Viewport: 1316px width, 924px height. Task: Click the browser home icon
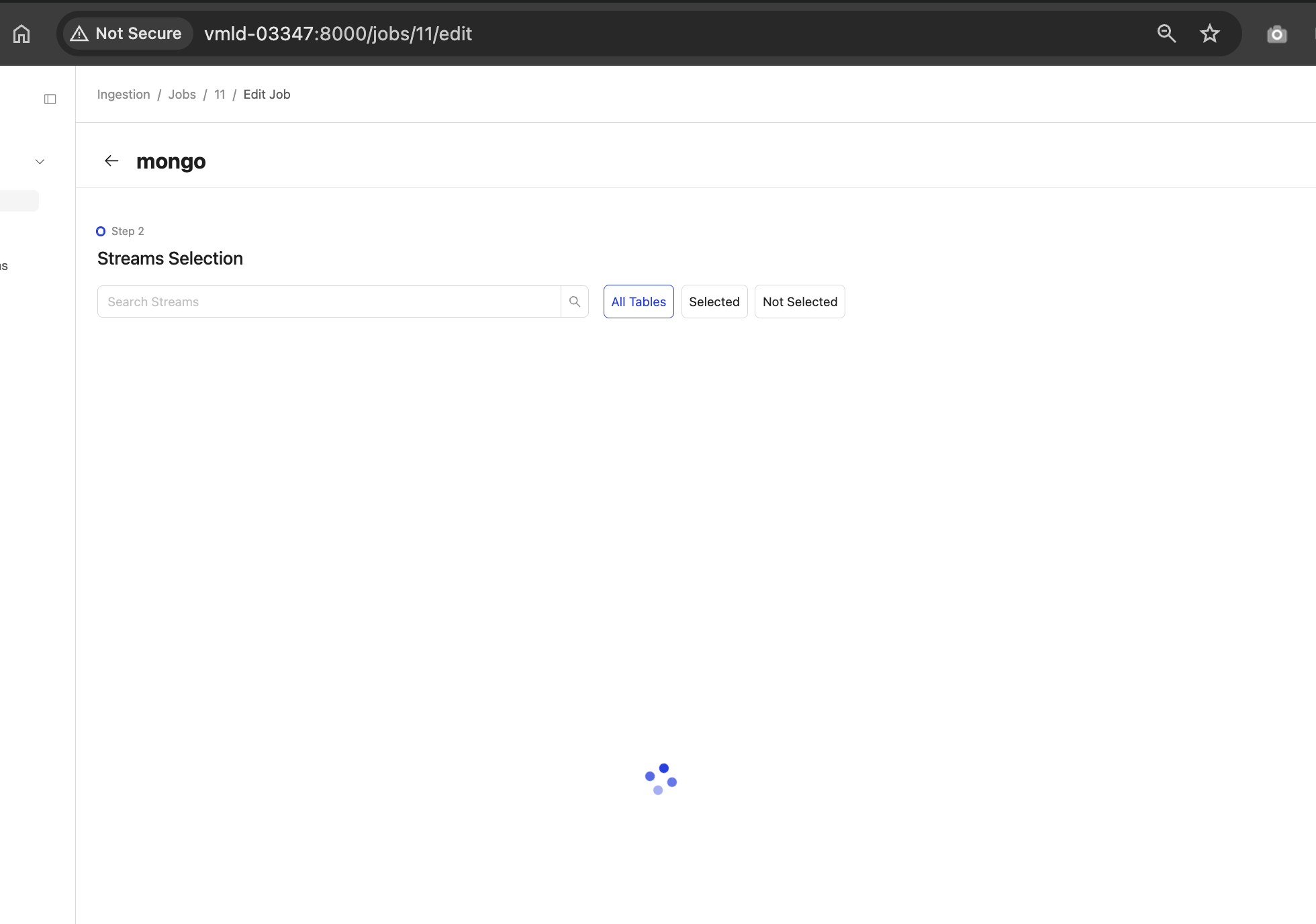tap(21, 34)
